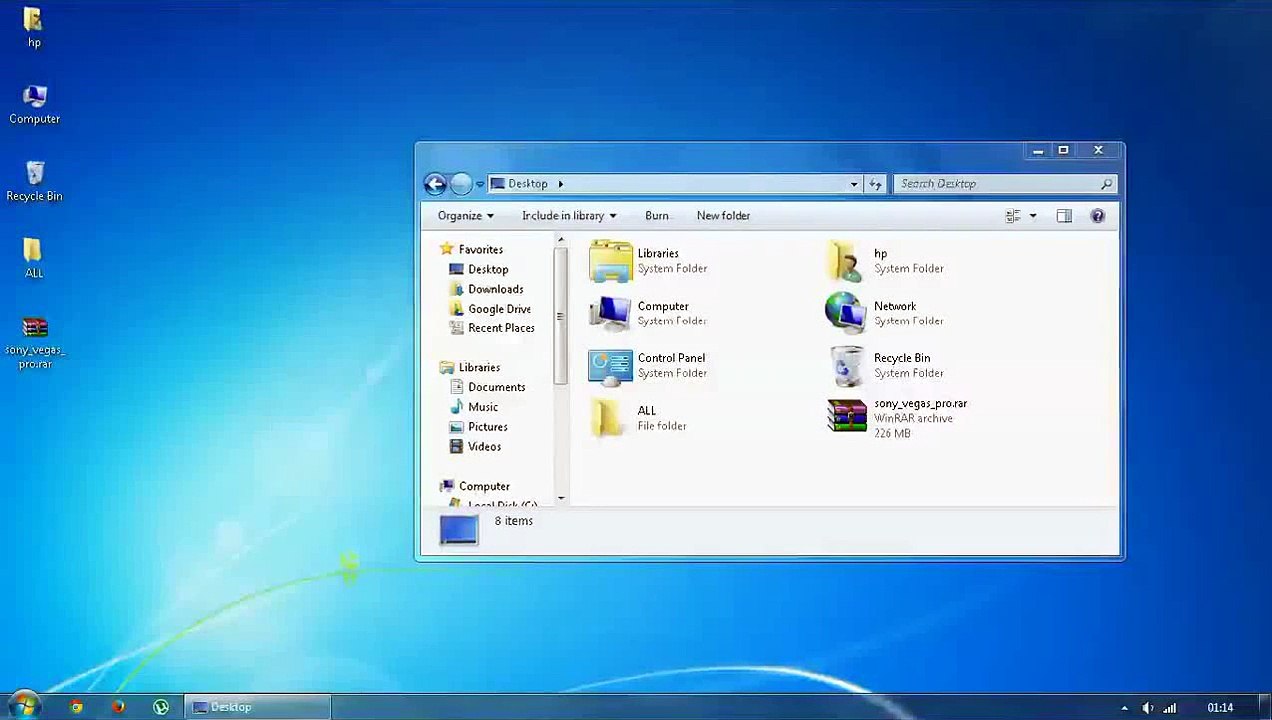1272x720 pixels.
Task: Click the volume speaker tray icon
Action: (1147, 708)
